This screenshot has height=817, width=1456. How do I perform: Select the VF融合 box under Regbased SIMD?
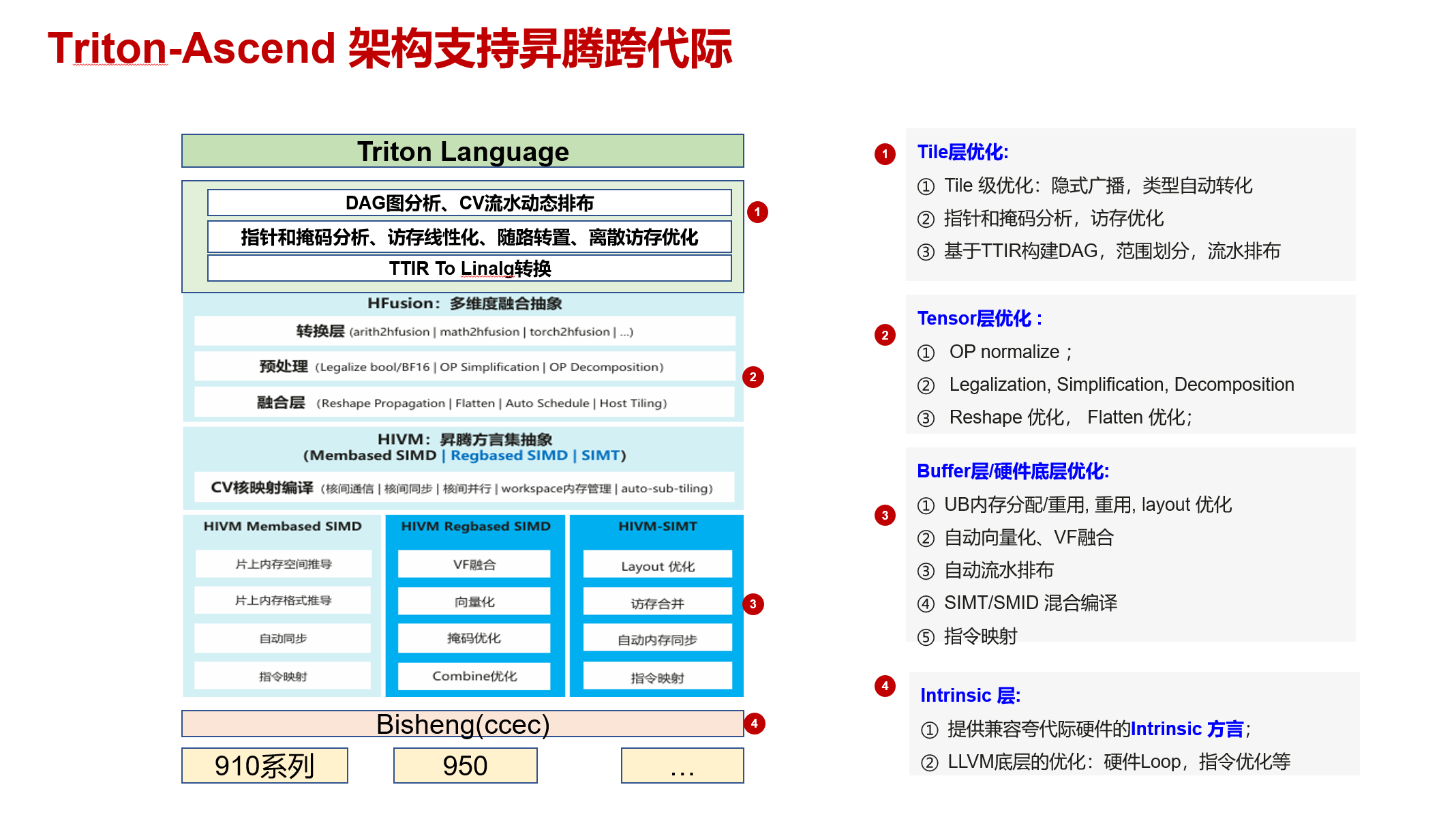click(474, 565)
